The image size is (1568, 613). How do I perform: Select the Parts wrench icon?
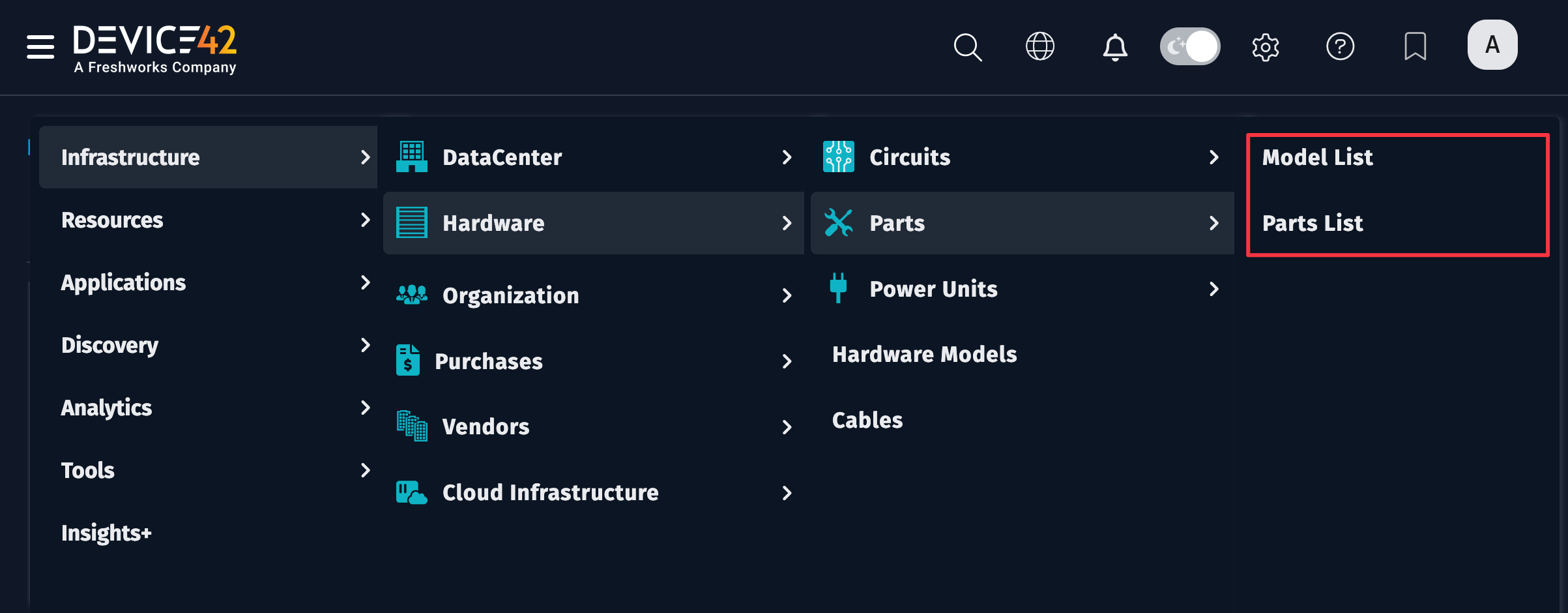838,222
